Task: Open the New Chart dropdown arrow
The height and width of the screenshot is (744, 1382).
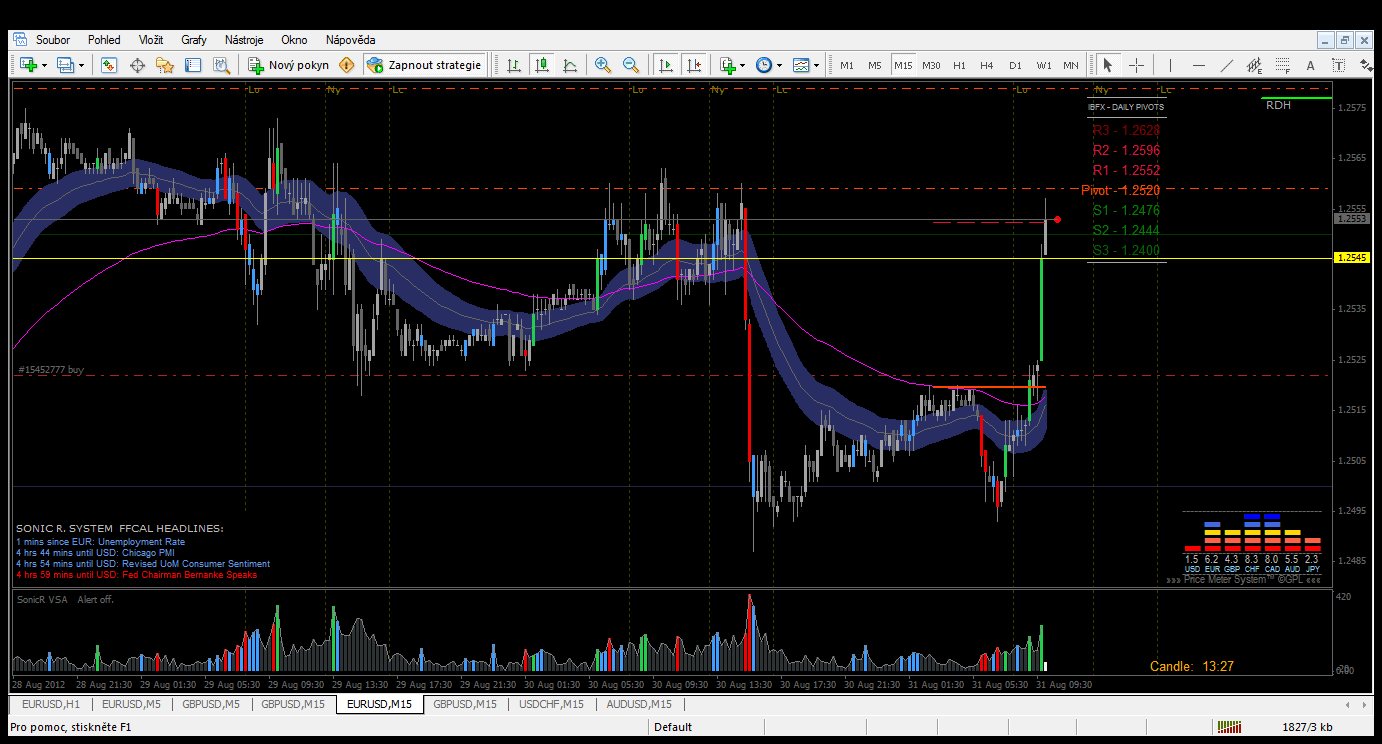Action: [45, 65]
